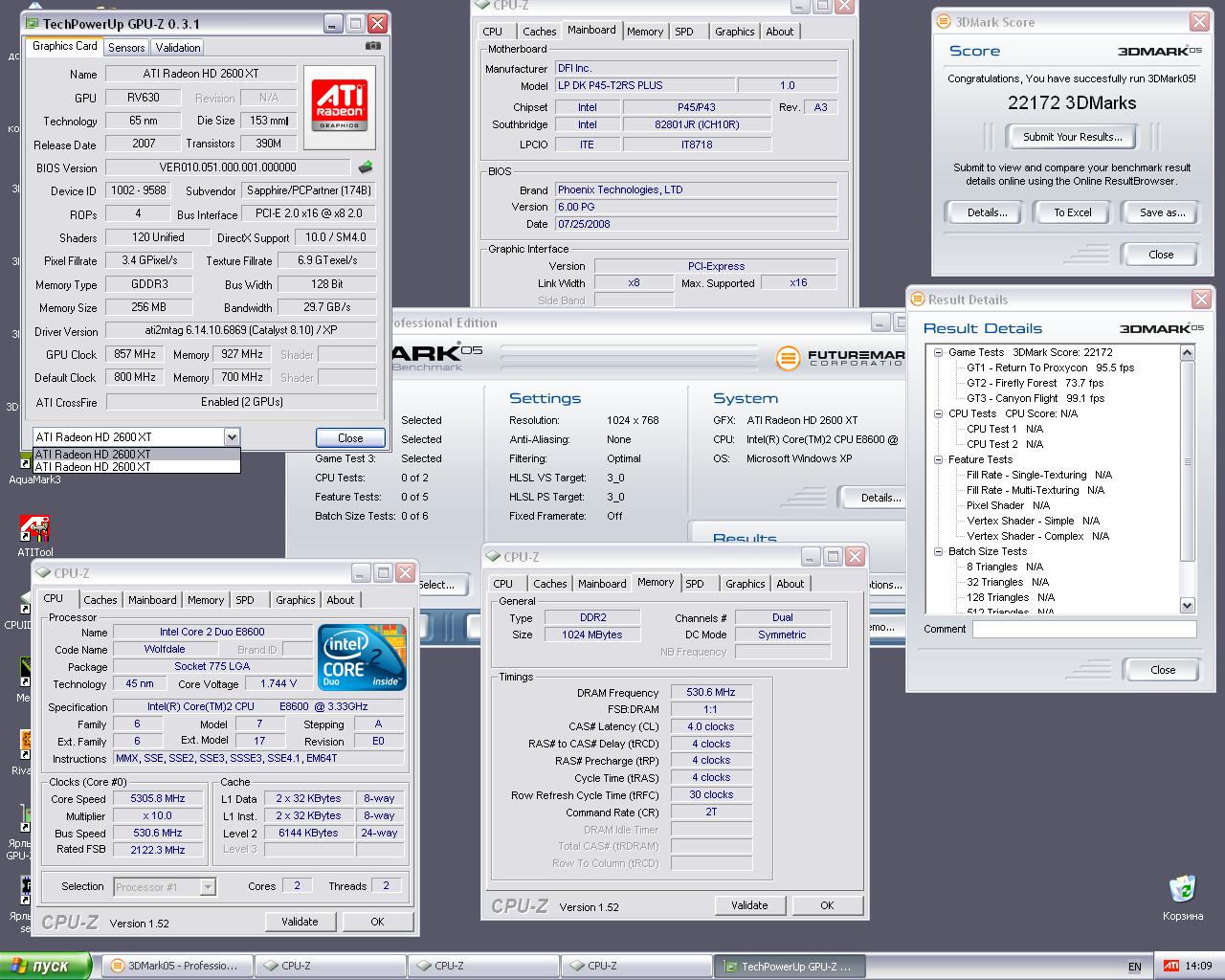The image size is (1225, 980).
Task: Collapse the Game Tests tree node
Action: pyautogui.click(x=939, y=352)
